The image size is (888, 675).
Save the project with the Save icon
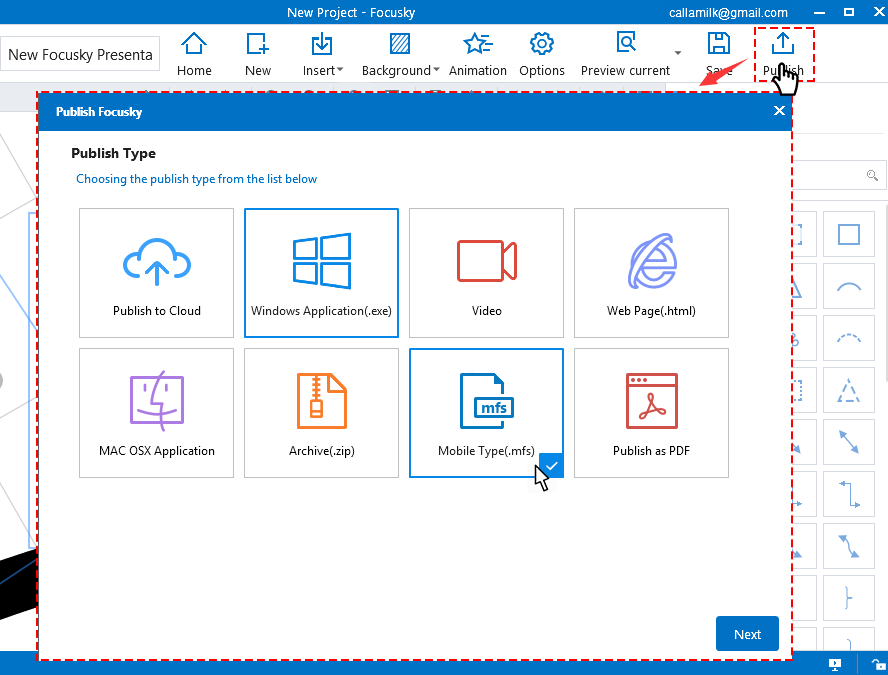click(719, 54)
